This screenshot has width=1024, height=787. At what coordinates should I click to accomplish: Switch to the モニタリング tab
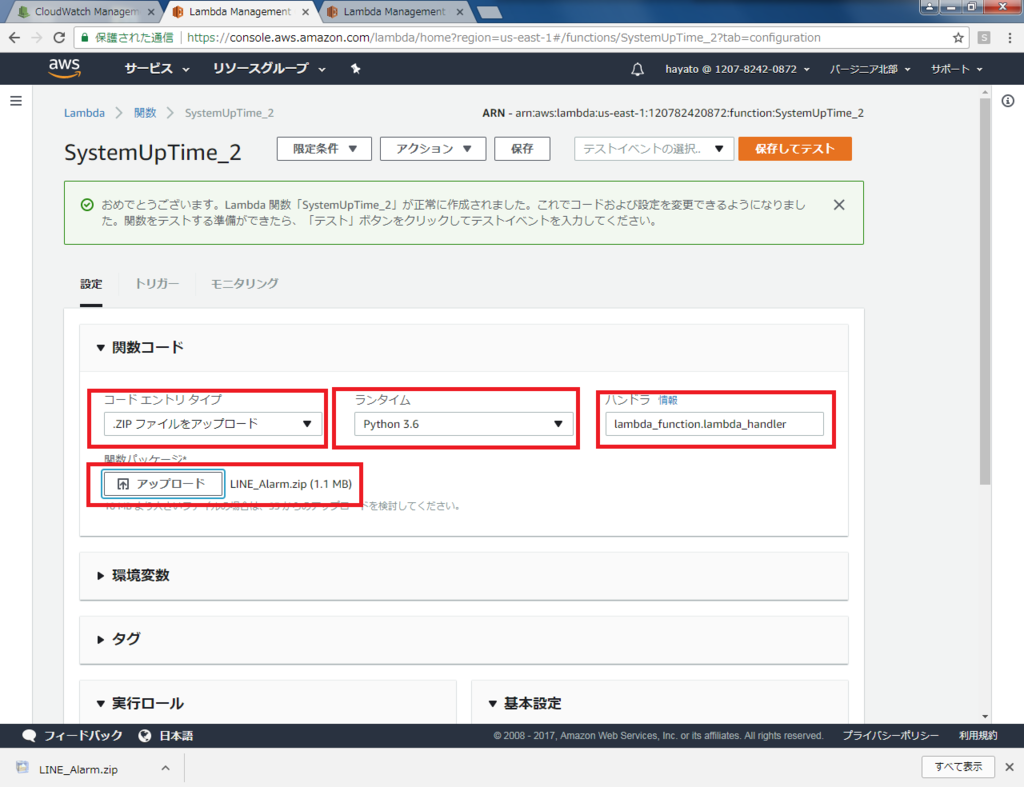(x=244, y=283)
